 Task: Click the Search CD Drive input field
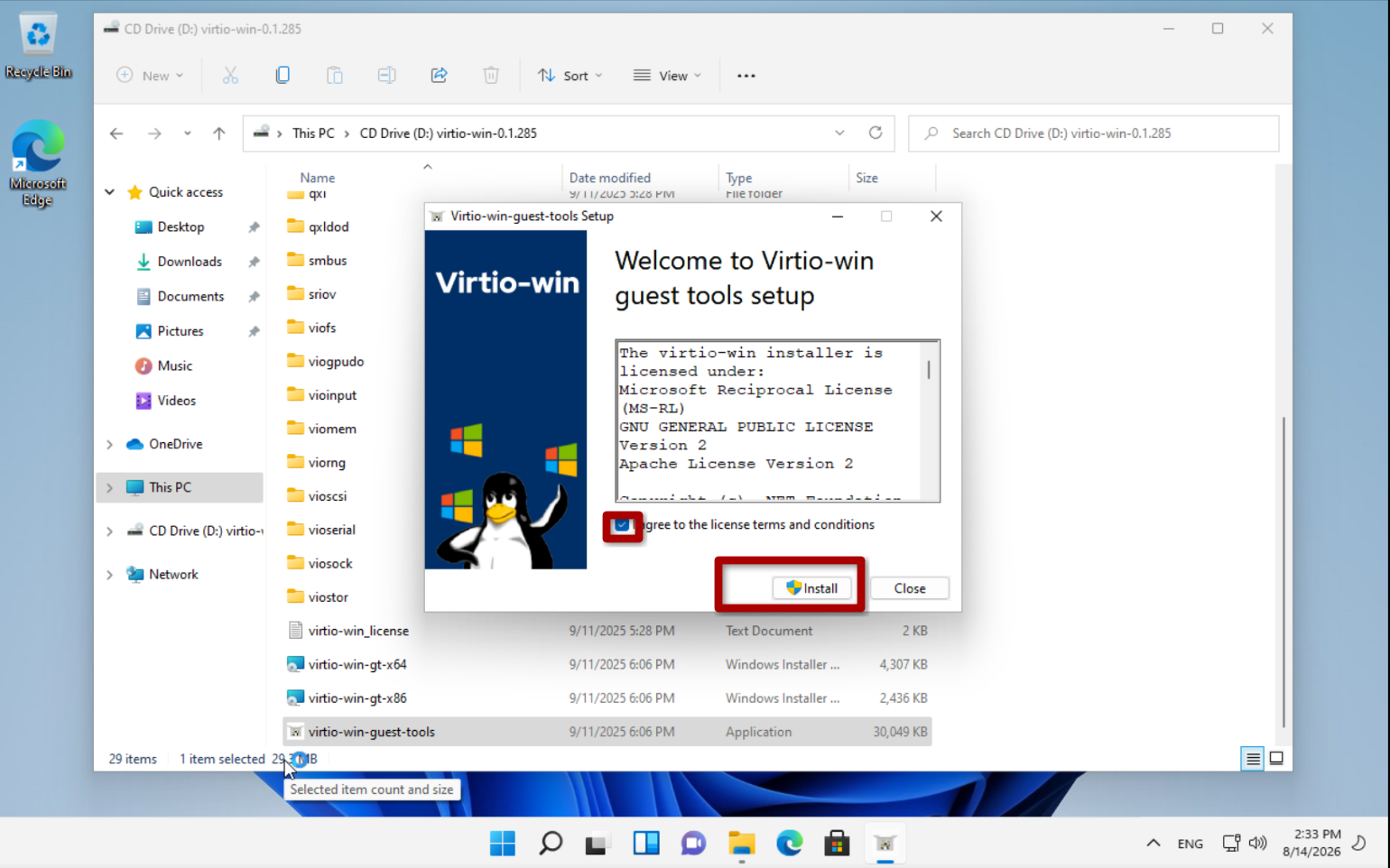click(1093, 134)
